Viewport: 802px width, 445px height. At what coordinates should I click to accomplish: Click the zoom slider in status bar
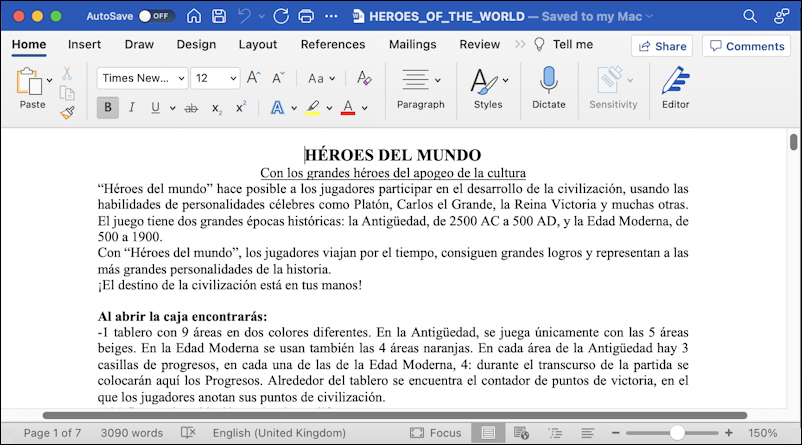click(x=677, y=433)
